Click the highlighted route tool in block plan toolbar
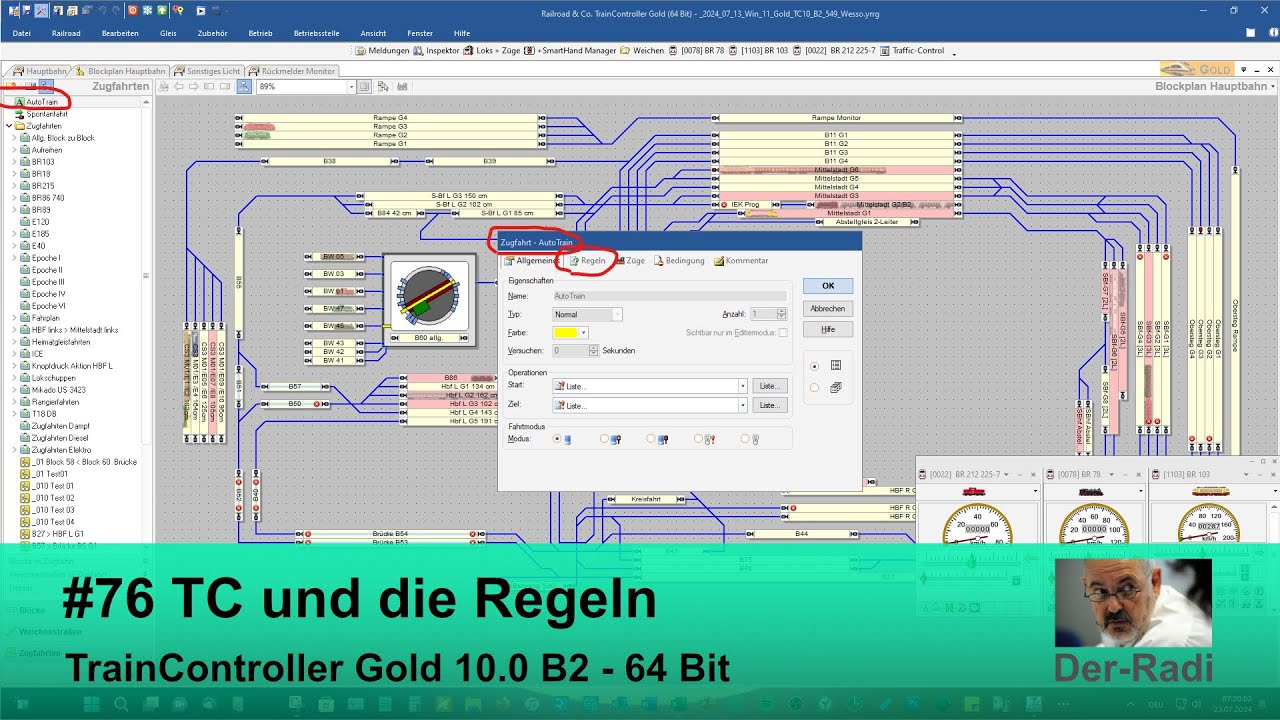Image resolution: width=1280 pixels, height=720 pixels. (x=244, y=87)
